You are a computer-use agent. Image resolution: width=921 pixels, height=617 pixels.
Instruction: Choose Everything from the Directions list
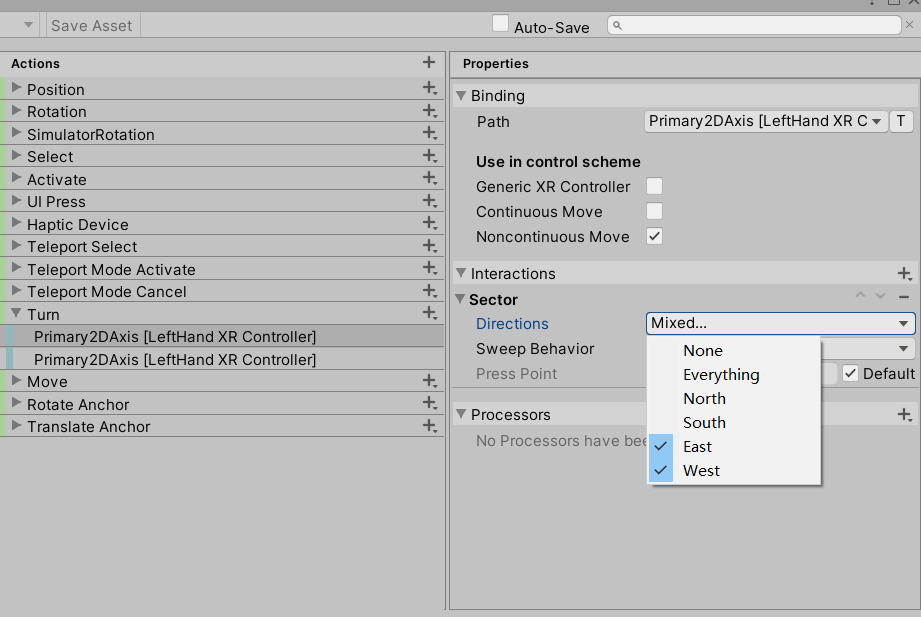(721, 374)
